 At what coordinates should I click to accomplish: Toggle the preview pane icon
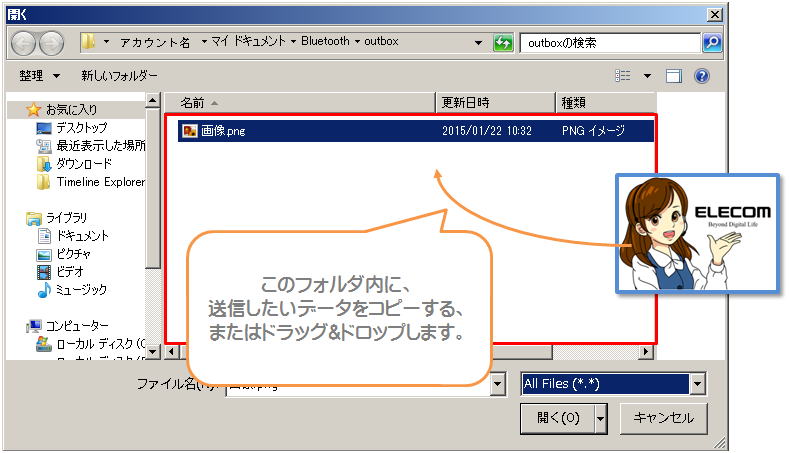click(674, 76)
